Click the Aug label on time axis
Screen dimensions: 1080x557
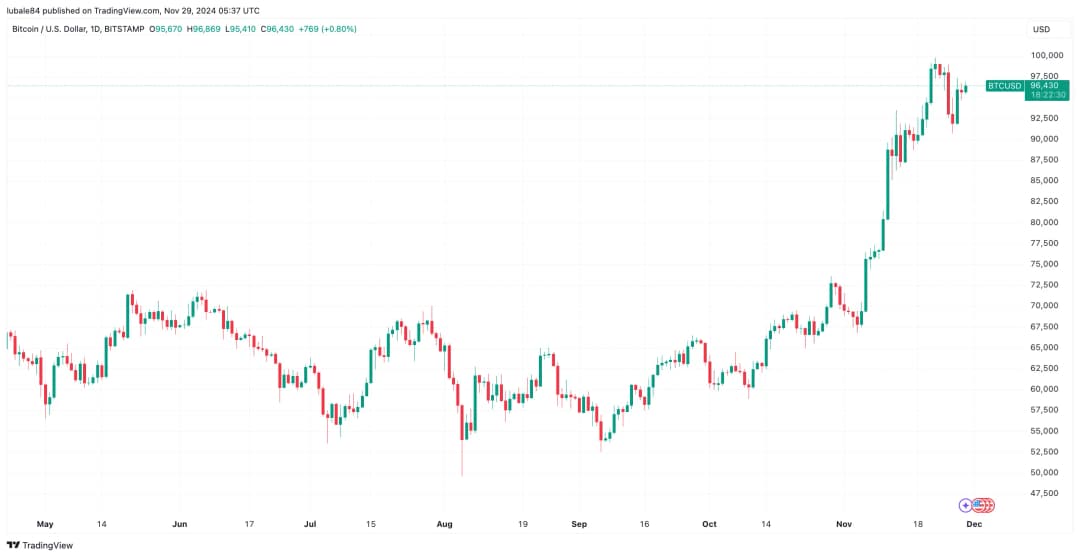click(445, 523)
